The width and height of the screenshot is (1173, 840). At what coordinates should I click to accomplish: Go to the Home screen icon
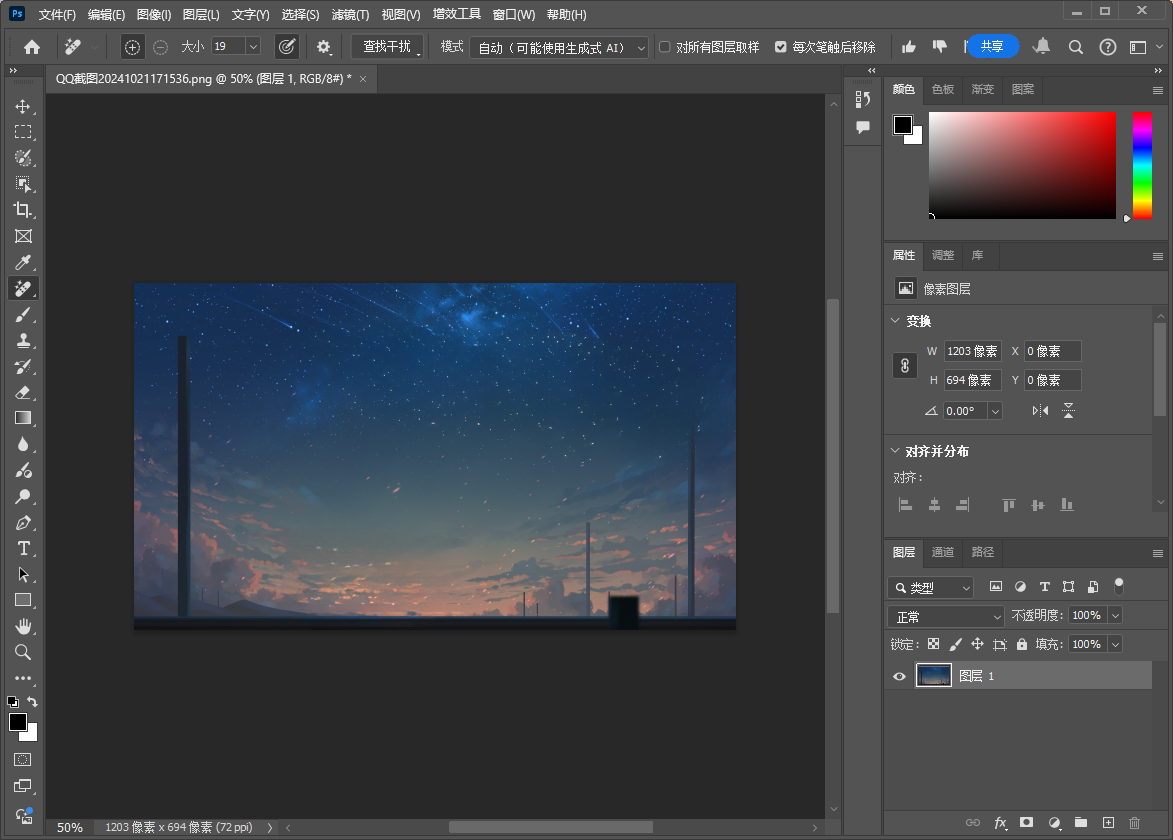[x=31, y=47]
